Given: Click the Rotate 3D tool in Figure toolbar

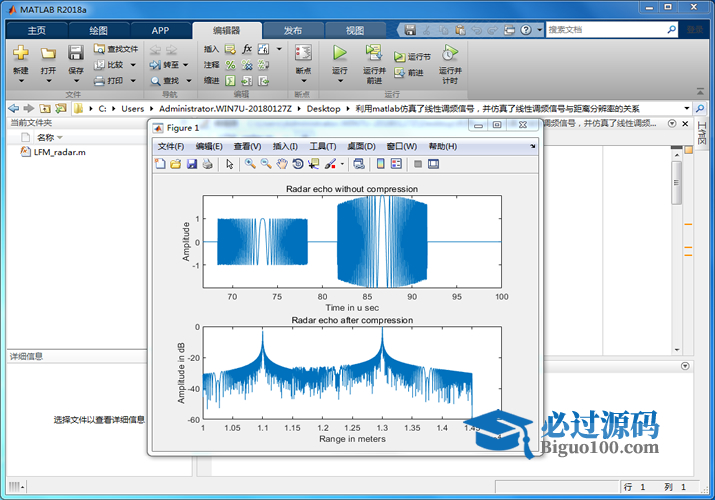Looking at the screenshot, I should tap(298, 164).
